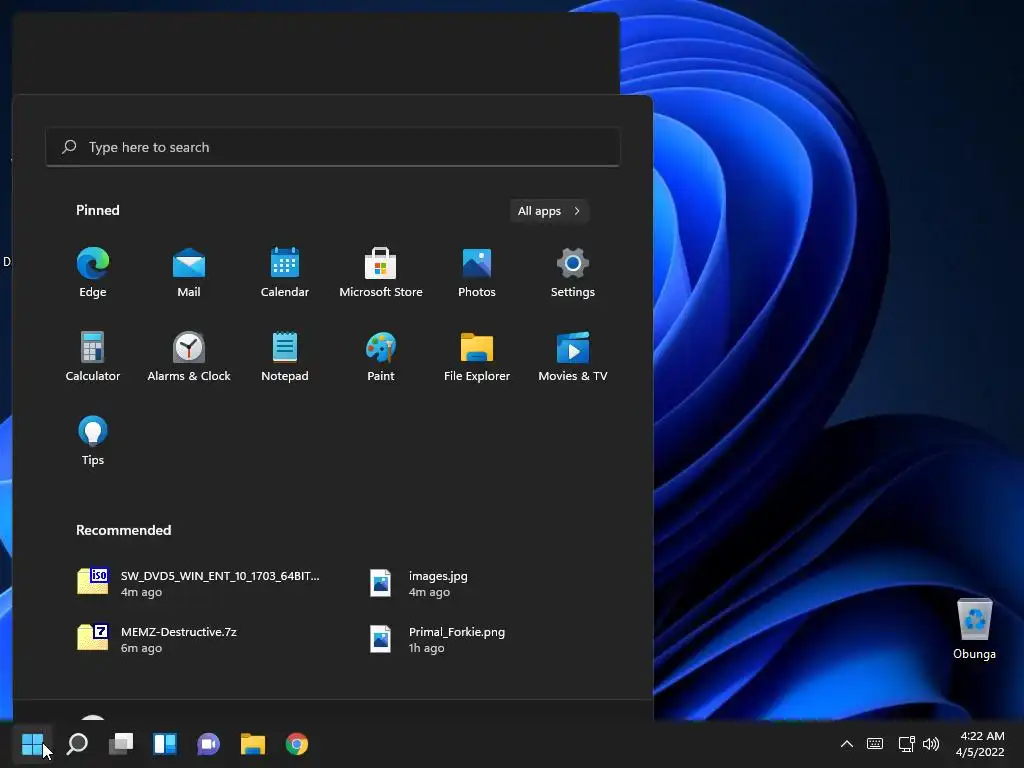Viewport: 1024px width, 768px height.
Task: Launch the Mail app
Action: pyautogui.click(x=189, y=272)
